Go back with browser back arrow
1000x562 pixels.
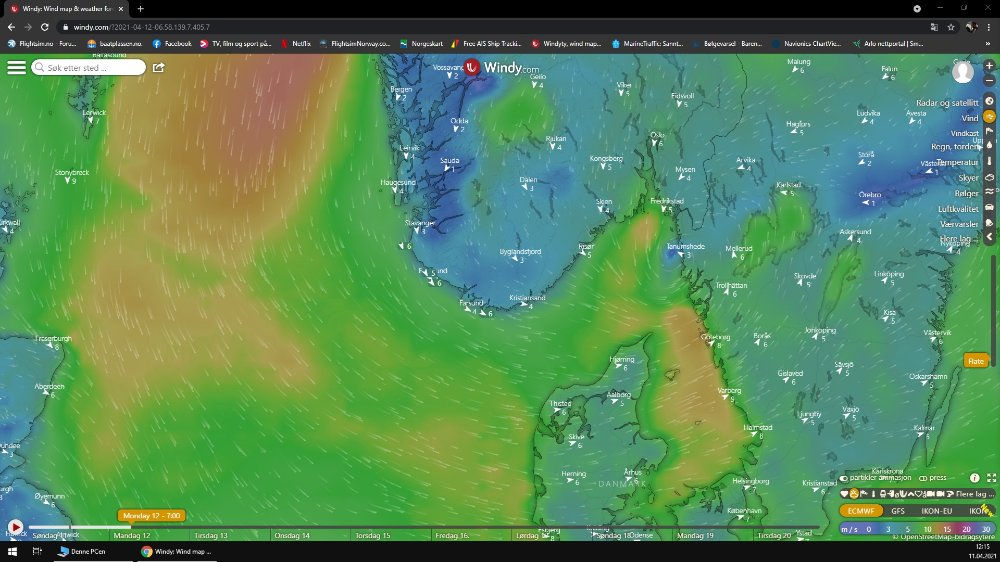coord(11,27)
